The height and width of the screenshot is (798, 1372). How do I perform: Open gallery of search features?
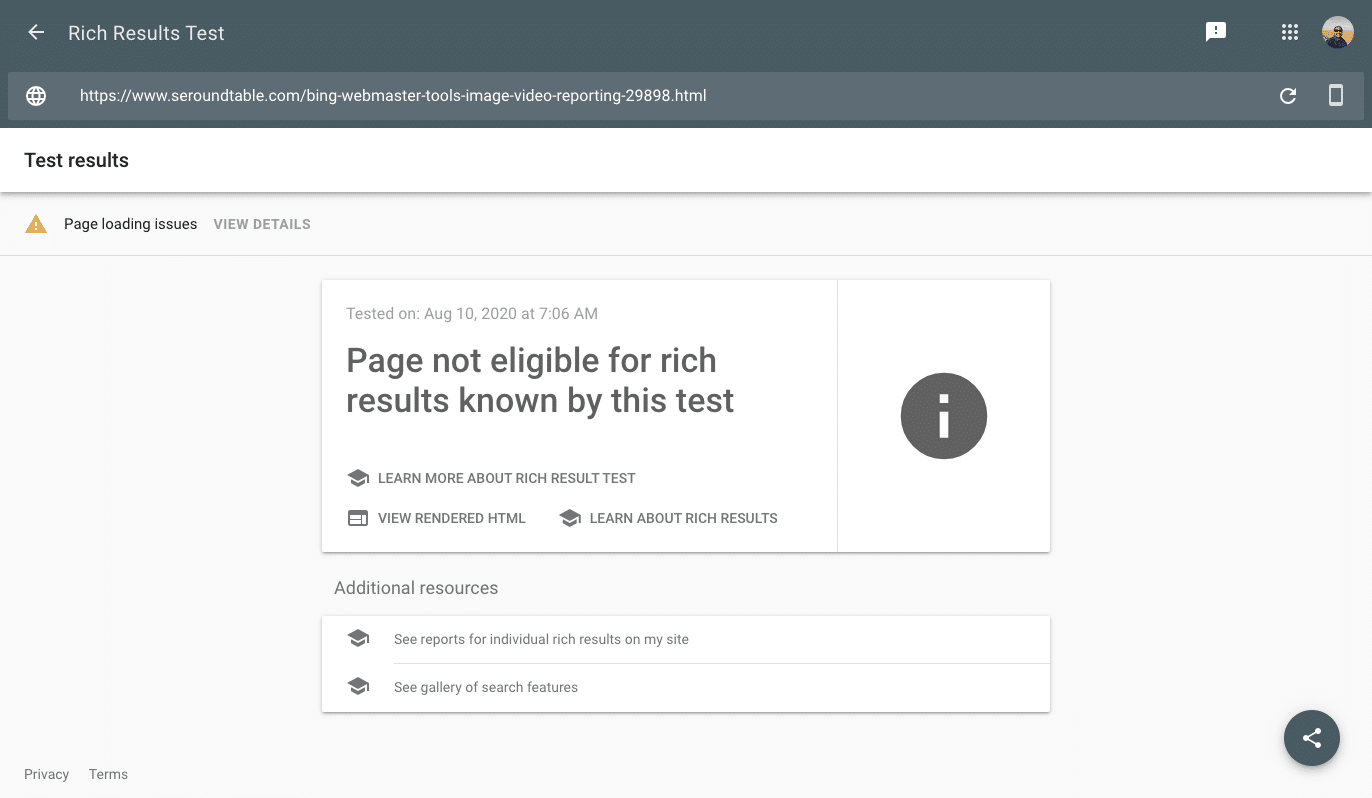point(486,687)
